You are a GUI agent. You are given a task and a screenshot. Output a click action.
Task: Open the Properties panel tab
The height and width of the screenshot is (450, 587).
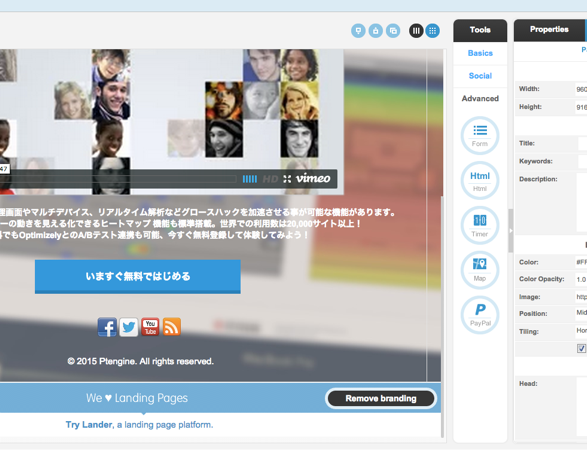tap(549, 30)
